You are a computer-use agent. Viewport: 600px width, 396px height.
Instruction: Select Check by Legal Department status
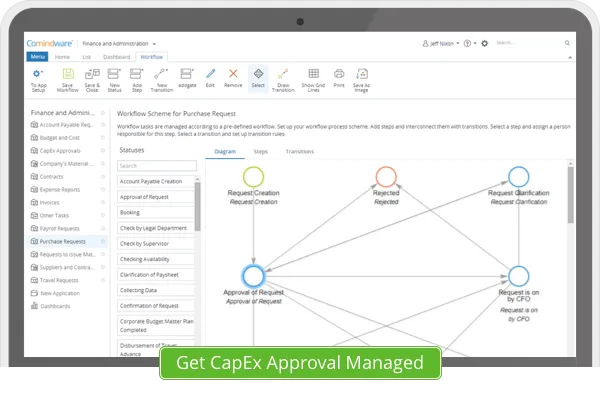coord(156,228)
